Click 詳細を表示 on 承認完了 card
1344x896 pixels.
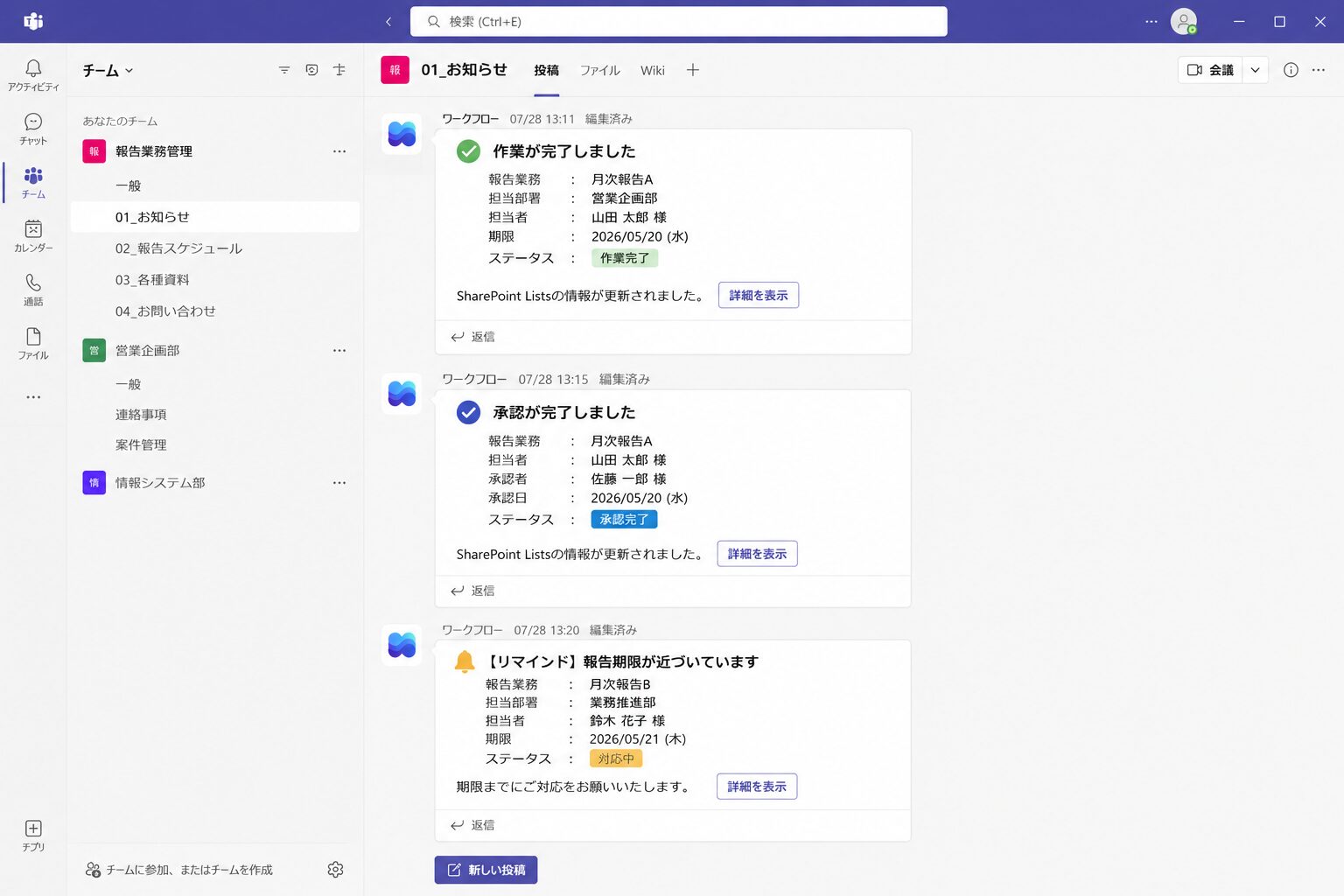[758, 554]
